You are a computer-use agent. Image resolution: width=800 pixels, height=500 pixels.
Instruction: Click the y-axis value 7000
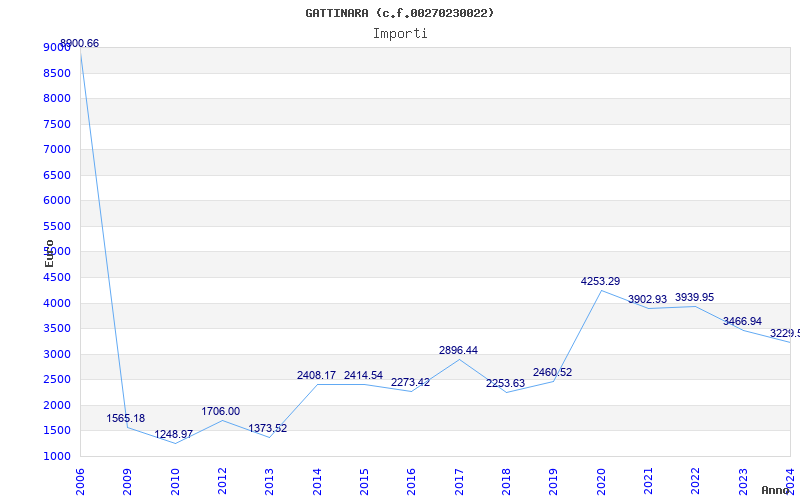click(57, 149)
